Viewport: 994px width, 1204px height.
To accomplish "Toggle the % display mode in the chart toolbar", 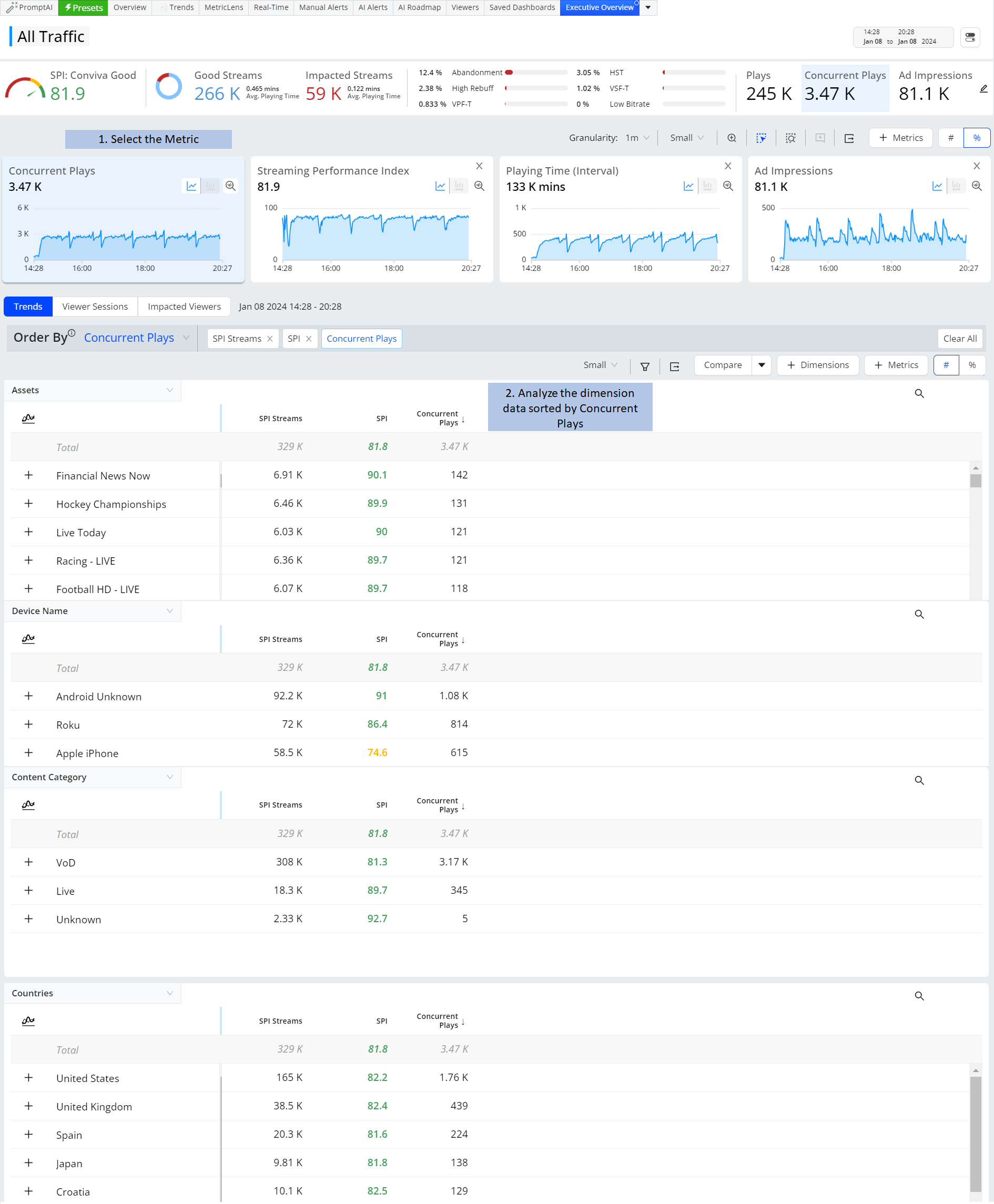I will click(x=977, y=138).
